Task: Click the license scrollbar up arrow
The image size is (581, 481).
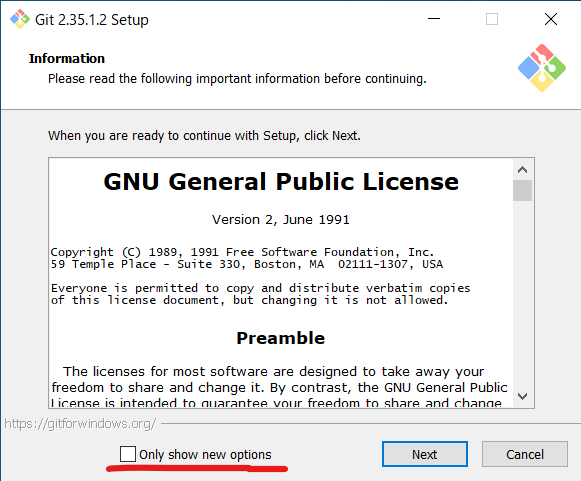Action: pyautogui.click(x=522, y=170)
